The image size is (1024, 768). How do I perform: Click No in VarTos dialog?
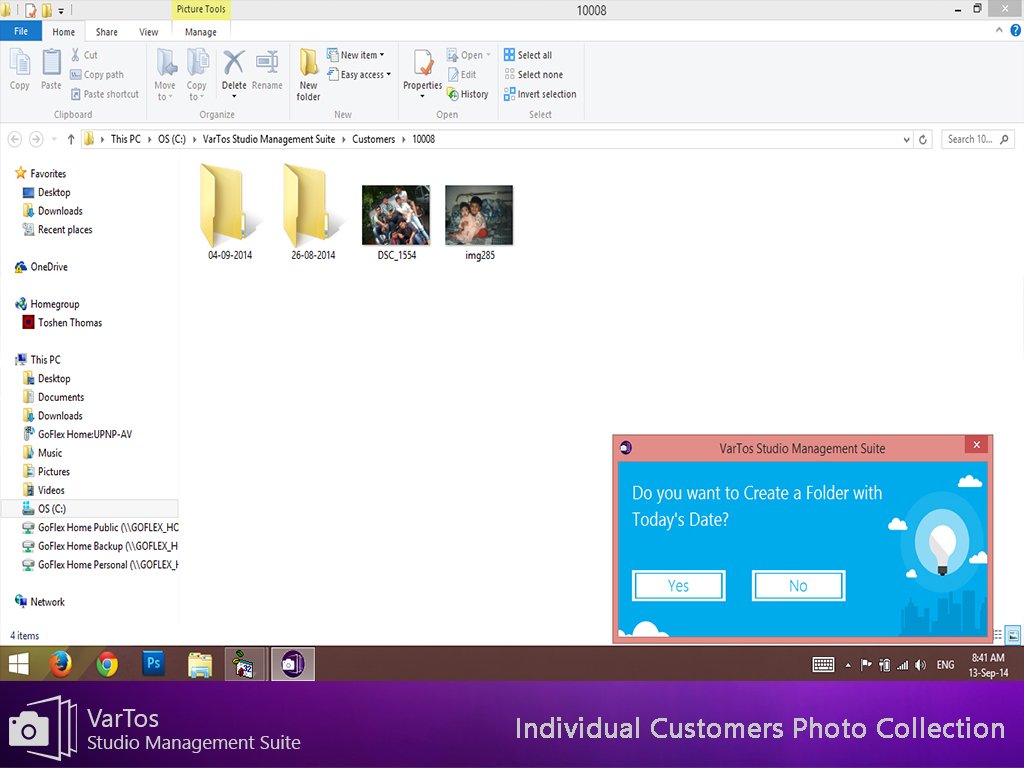(798, 586)
